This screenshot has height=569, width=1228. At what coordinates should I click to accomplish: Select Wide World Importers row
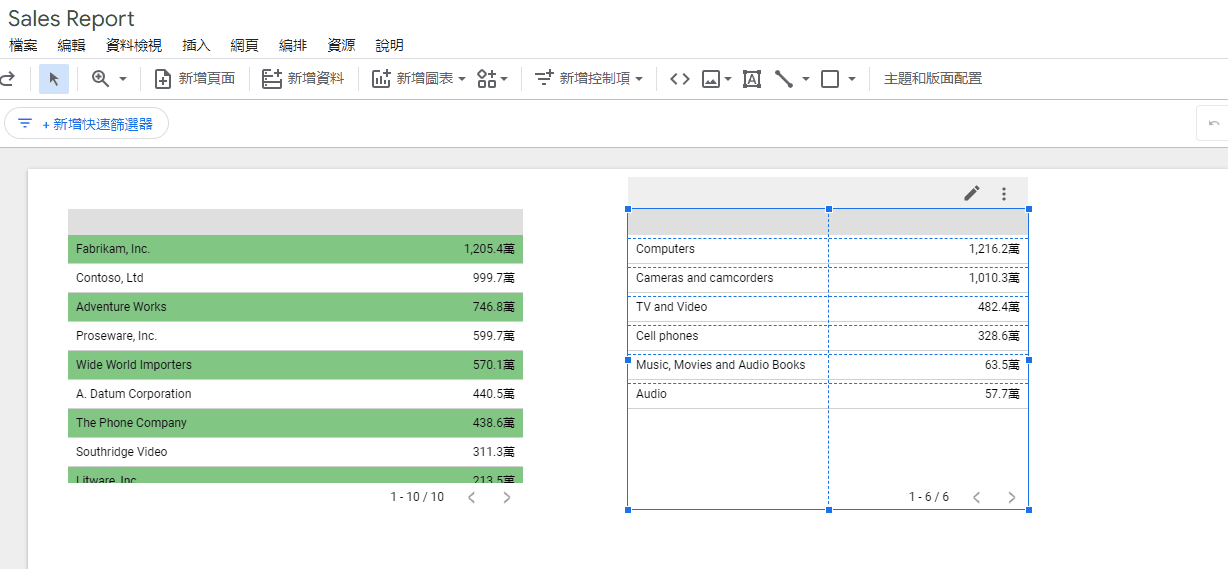[295, 365]
